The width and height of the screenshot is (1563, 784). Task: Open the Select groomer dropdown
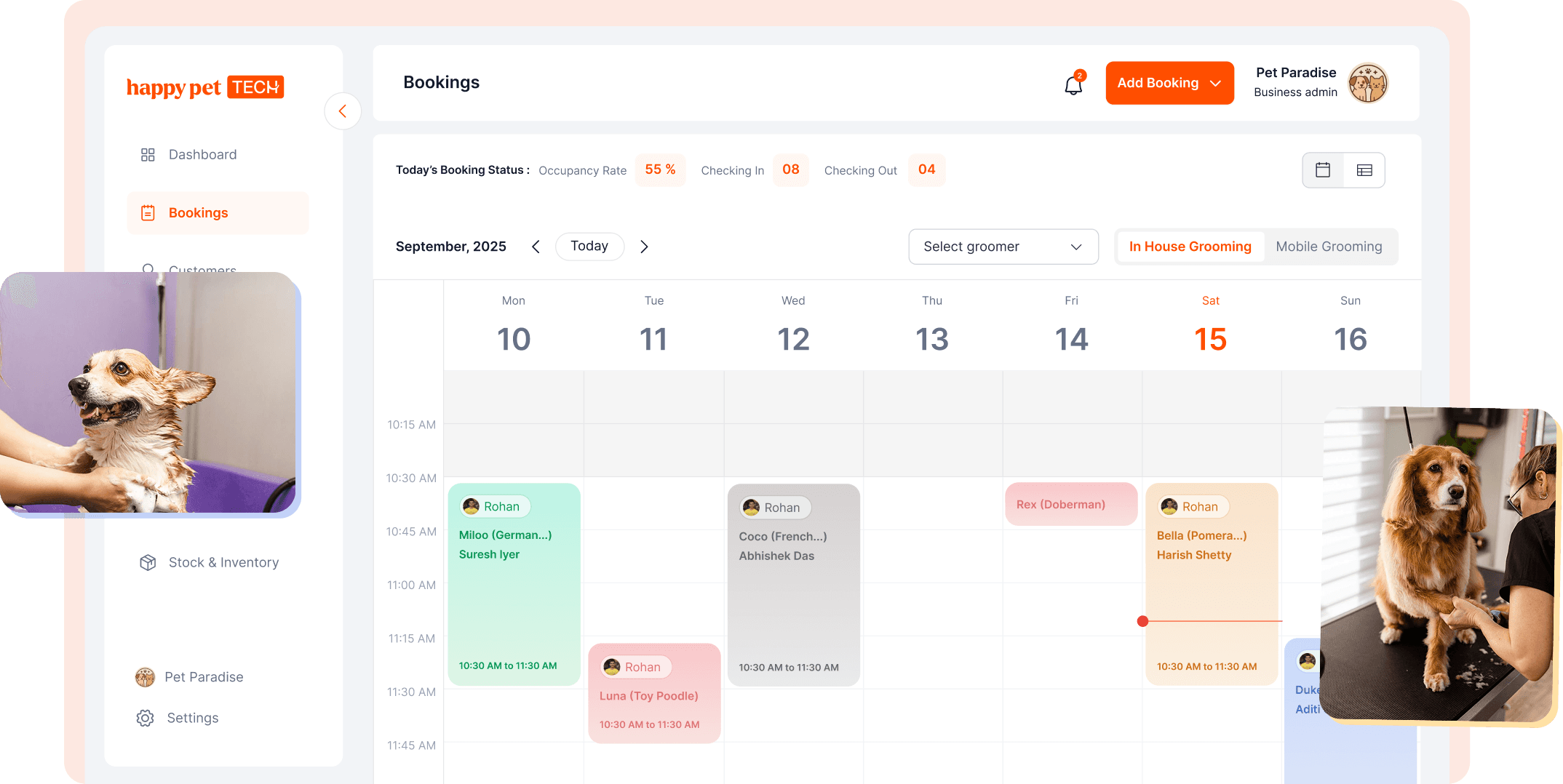1003,247
